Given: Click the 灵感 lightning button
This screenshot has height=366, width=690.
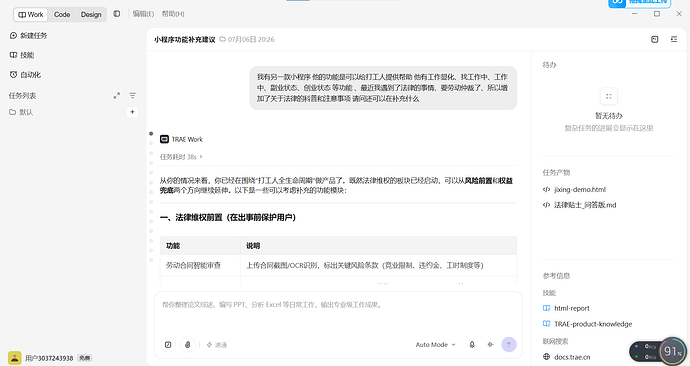Looking at the screenshot, I should 217,345.
